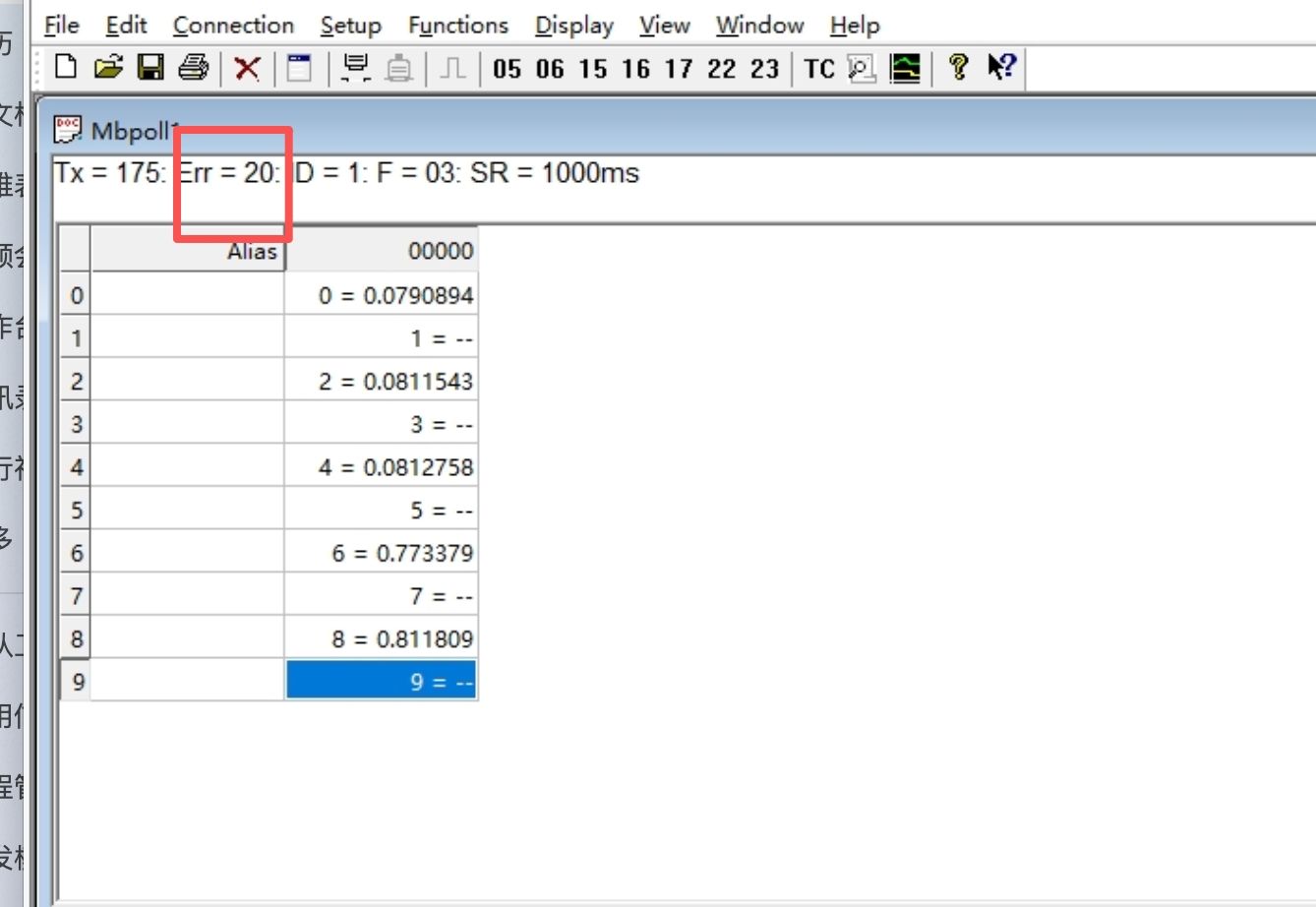The image size is (1316, 907).
Task: Open the Connection menu
Action: coord(233,26)
